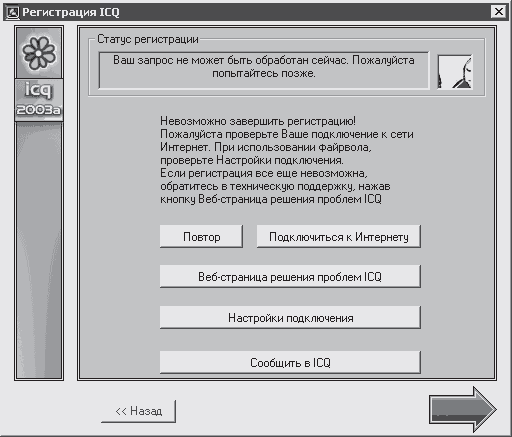This screenshot has height=437, width=512.
Task: Go back with the << Назад button
Action: click(139, 411)
